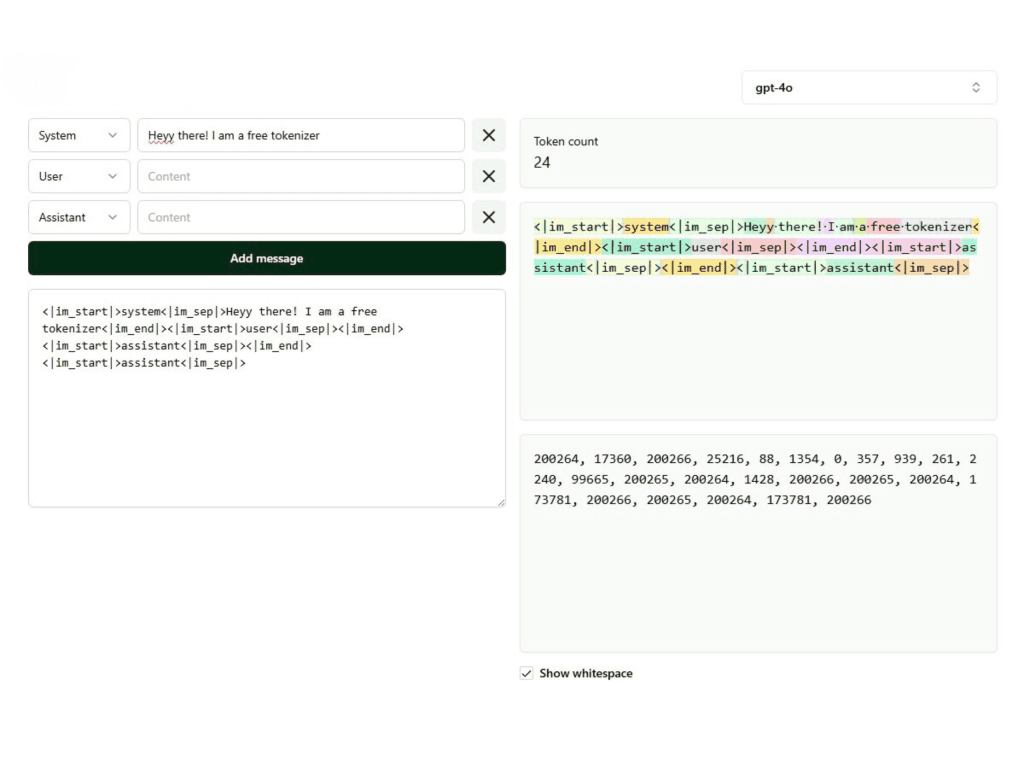Open the gpt-4o model selector

(x=868, y=88)
